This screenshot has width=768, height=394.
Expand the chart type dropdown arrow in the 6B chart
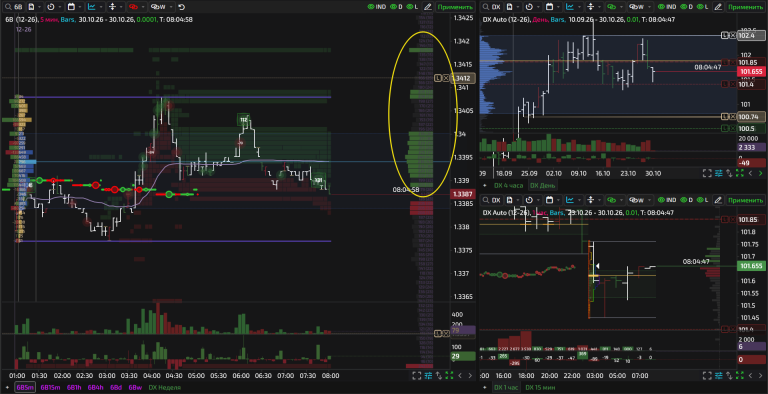(100, 7)
